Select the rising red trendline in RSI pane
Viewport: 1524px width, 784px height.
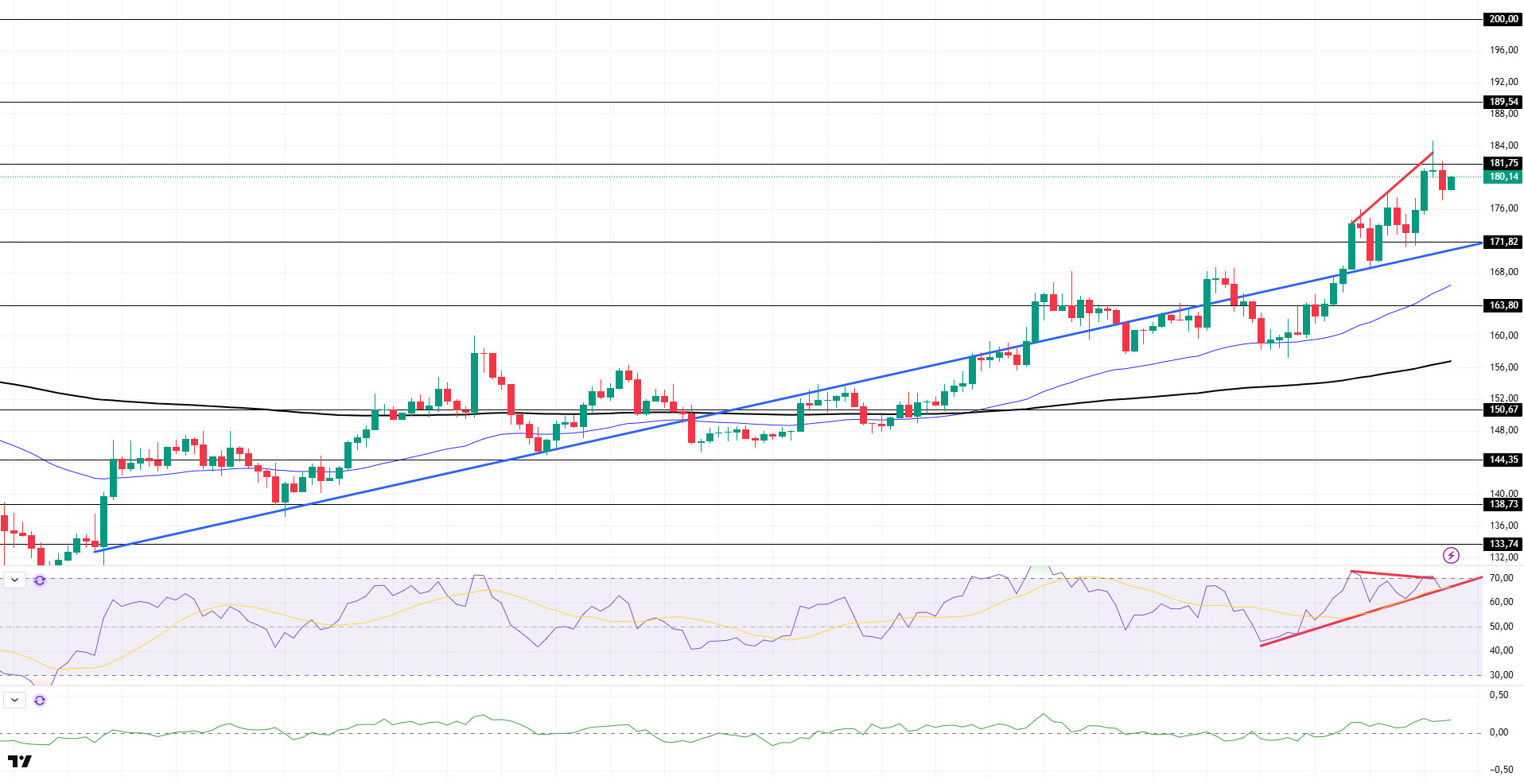[1371, 611]
